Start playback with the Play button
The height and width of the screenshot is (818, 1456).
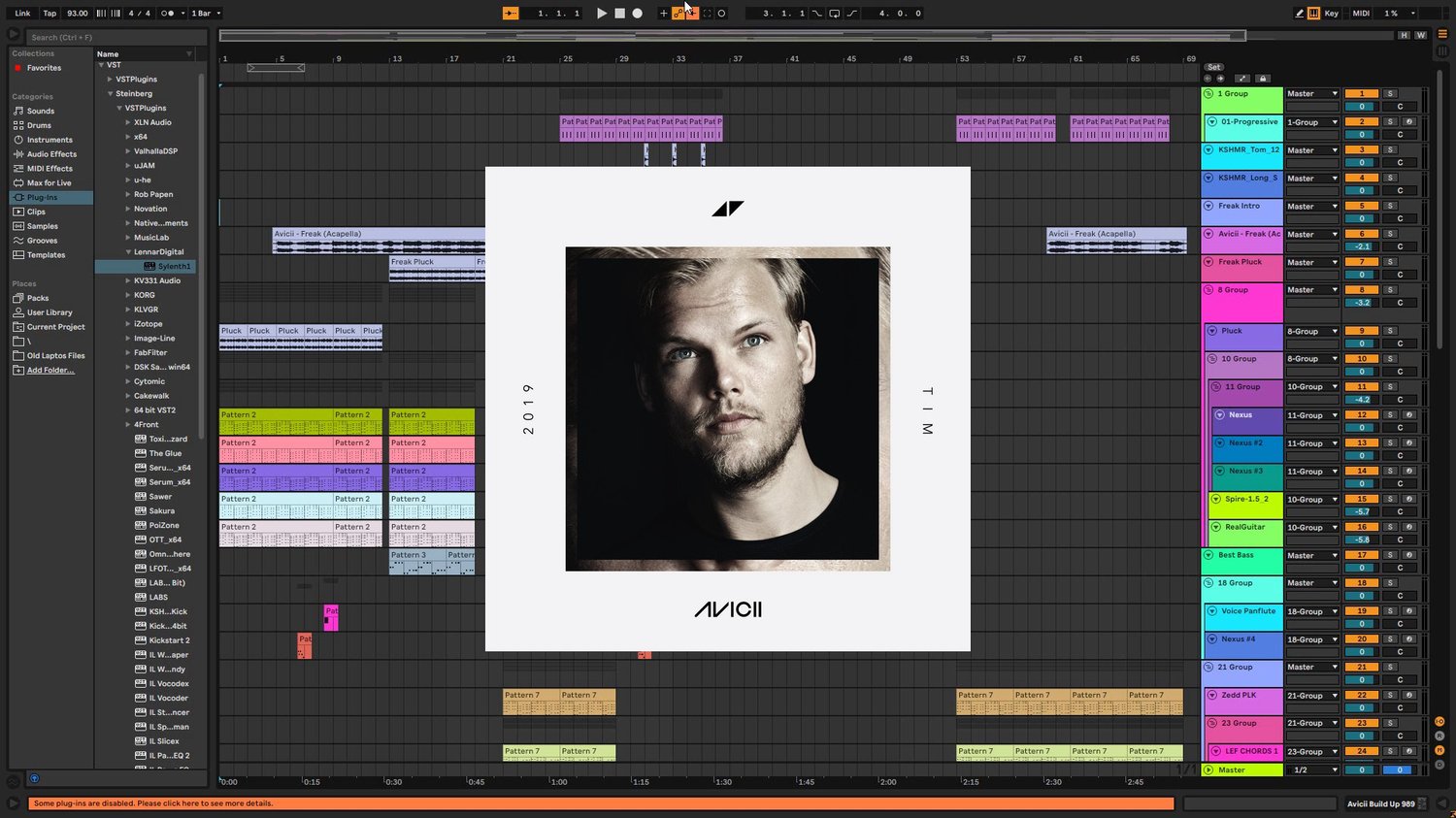click(602, 14)
